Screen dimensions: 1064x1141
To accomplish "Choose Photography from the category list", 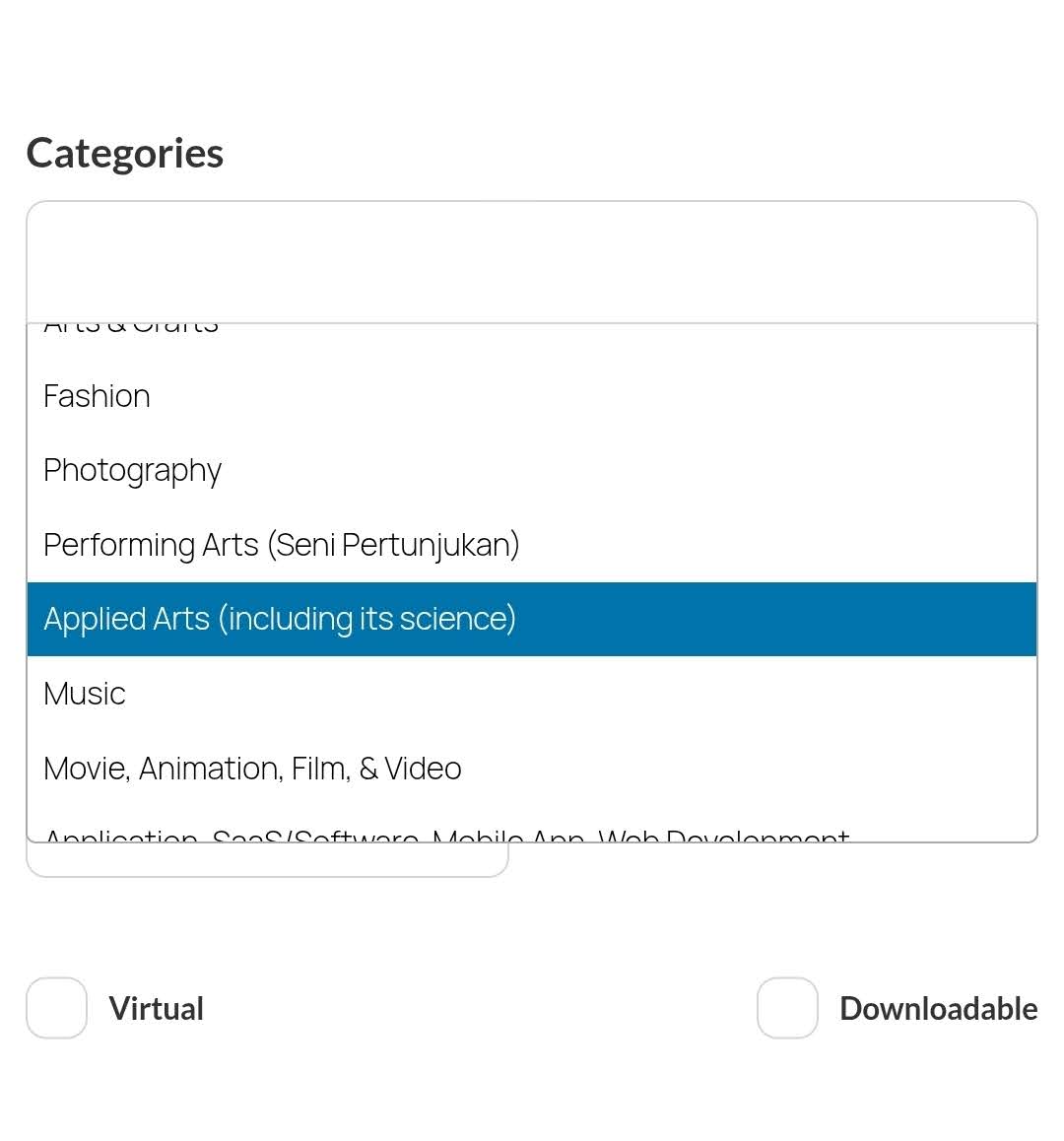I will [132, 471].
